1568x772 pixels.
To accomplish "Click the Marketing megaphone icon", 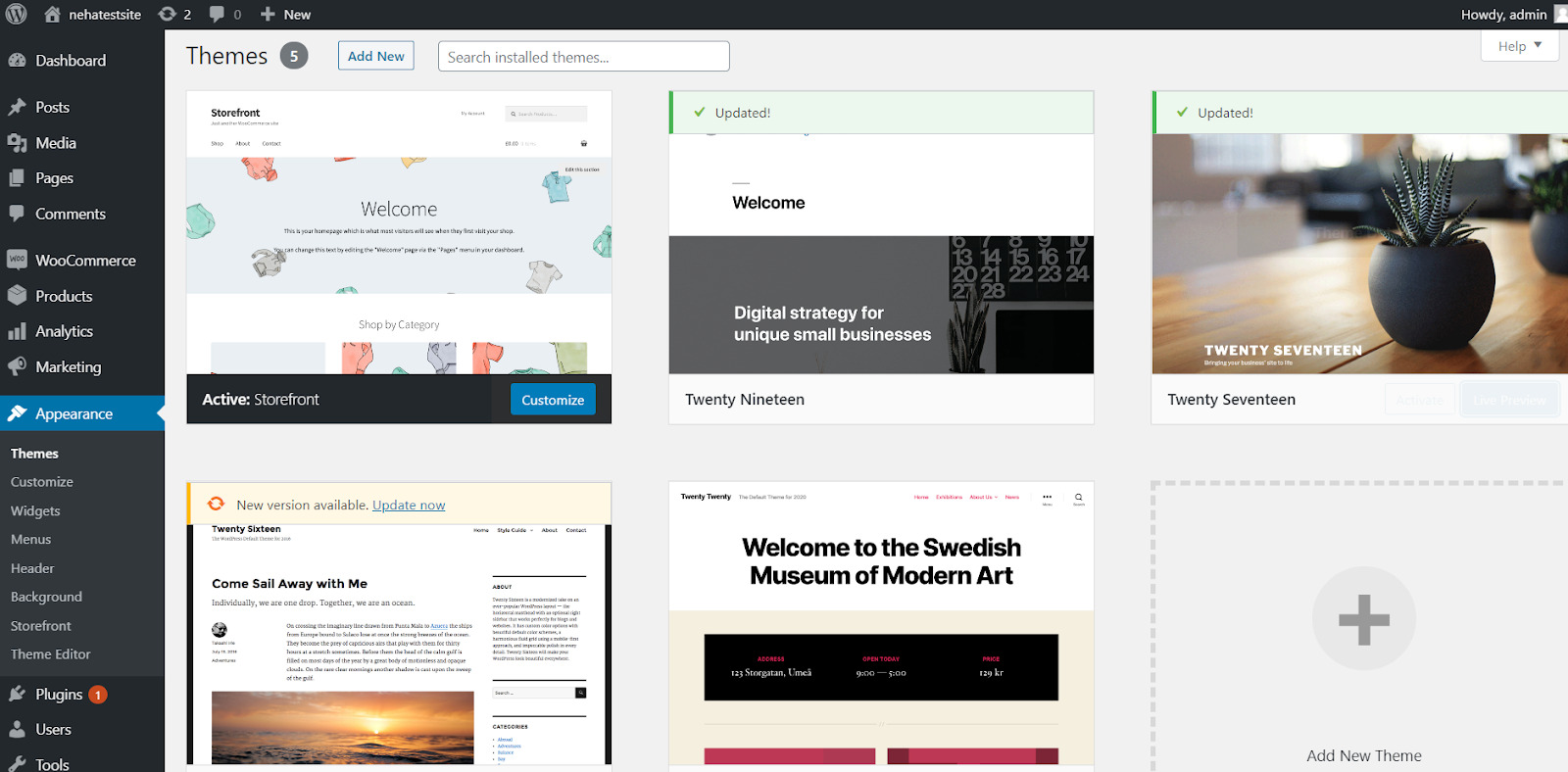I will click(x=17, y=366).
